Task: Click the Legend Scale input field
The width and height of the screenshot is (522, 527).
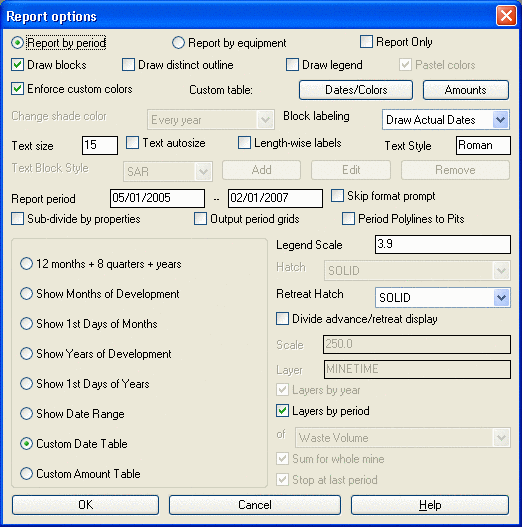Action: tap(443, 244)
